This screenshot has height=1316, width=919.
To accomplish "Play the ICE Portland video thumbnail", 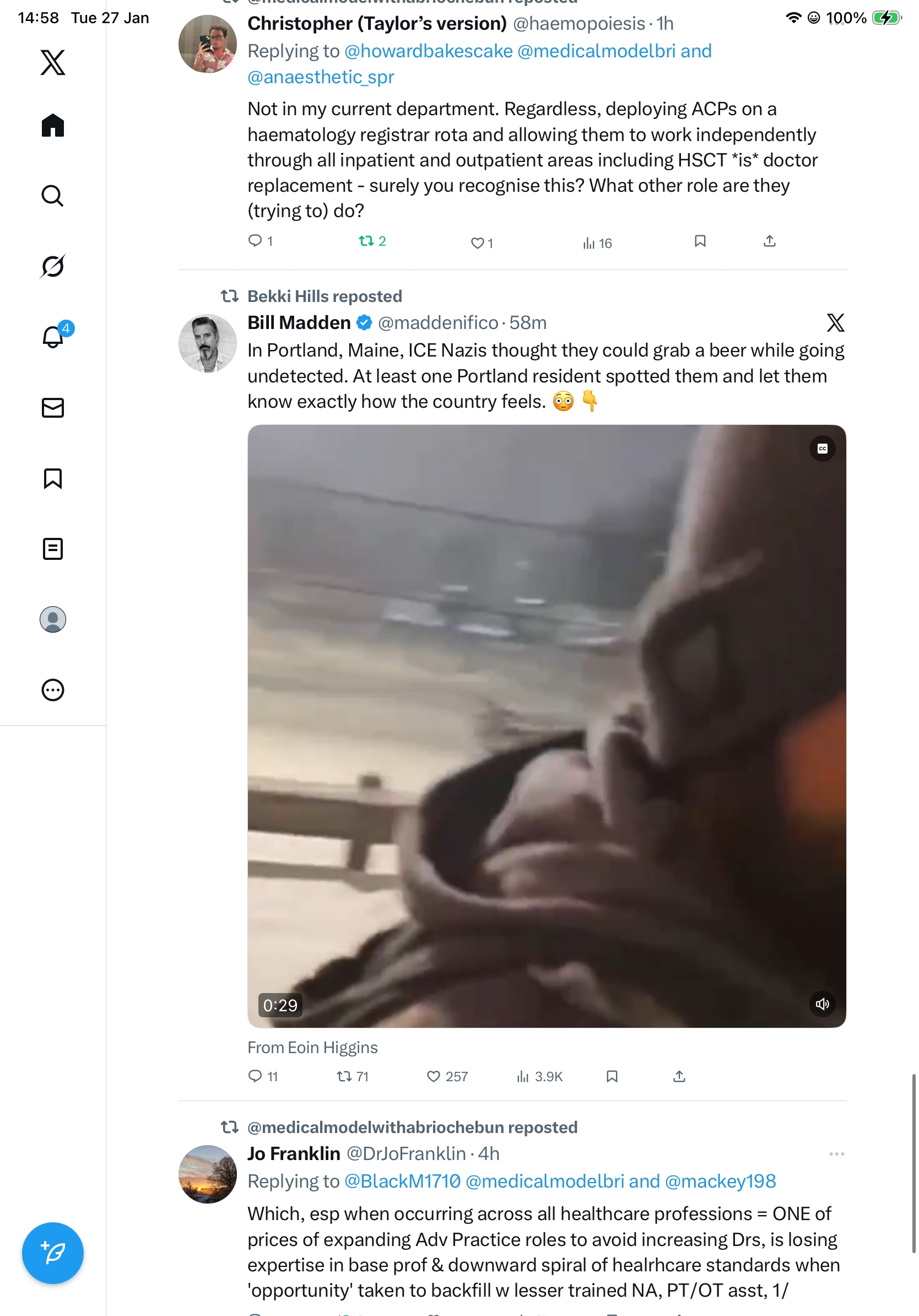I will coord(547,726).
